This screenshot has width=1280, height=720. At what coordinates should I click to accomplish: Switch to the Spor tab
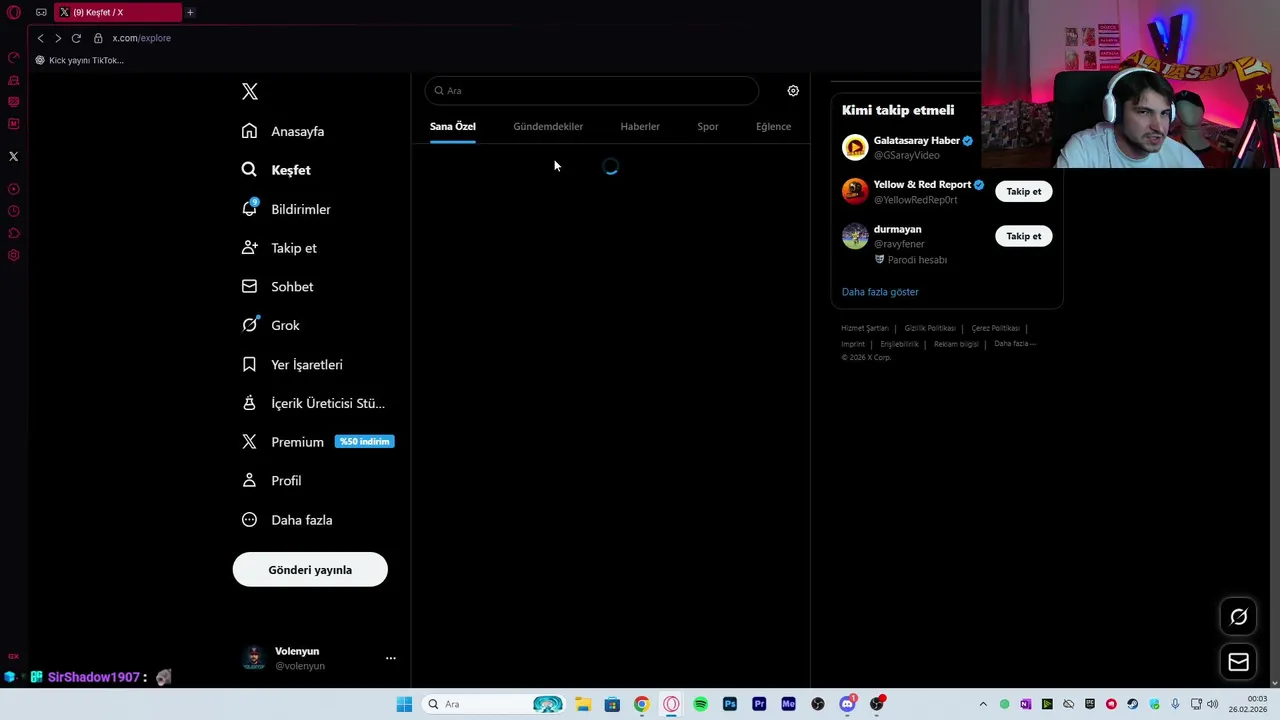pyautogui.click(x=708, y=127)
